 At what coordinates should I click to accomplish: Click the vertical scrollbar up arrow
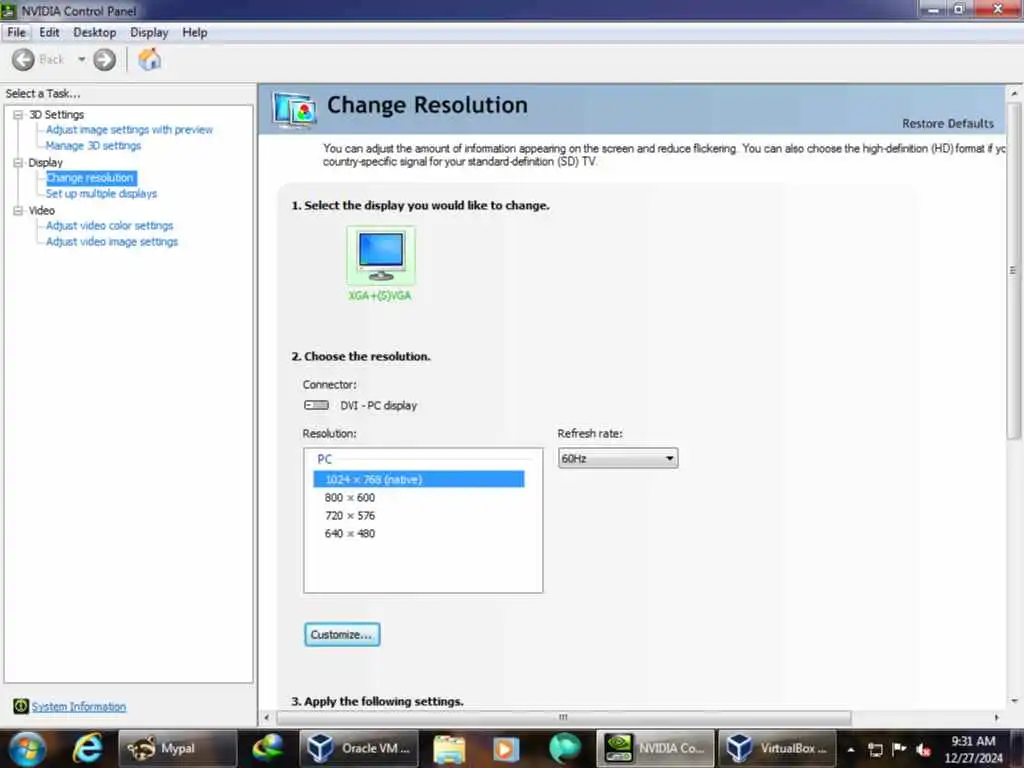tap(1014, 94)
